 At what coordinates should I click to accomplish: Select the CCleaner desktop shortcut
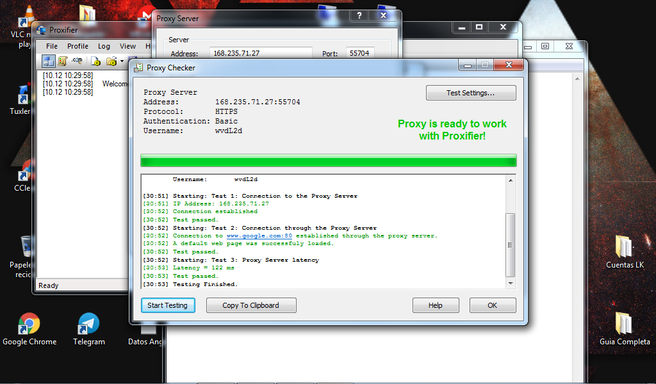point(25,176)
